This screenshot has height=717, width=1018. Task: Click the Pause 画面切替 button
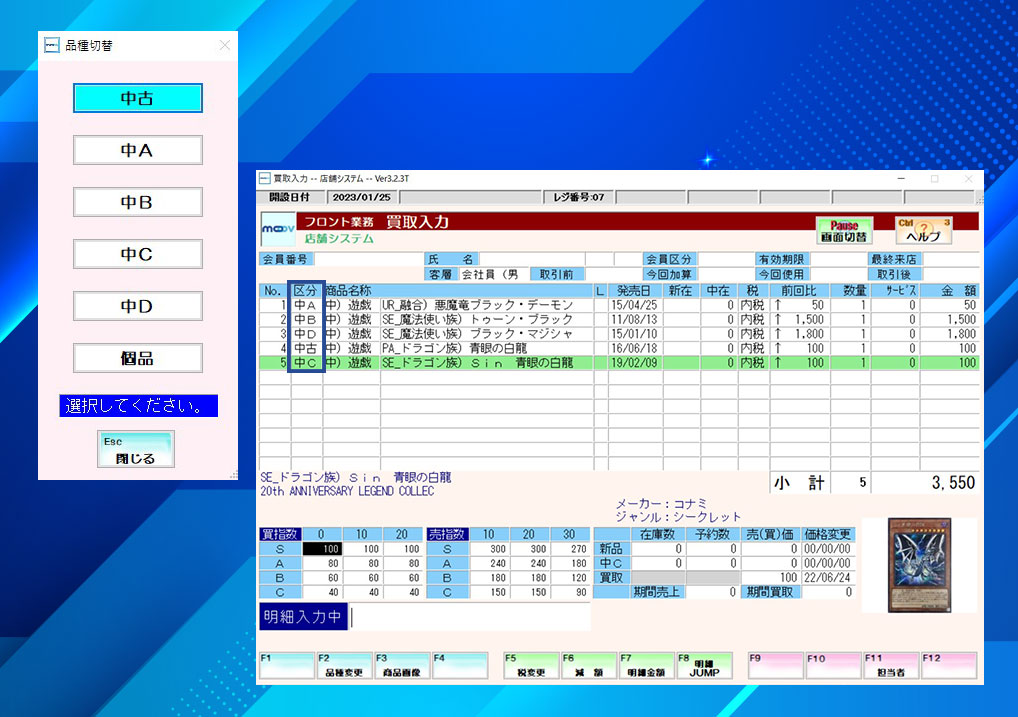pyautogui.click(x=844, y=231)
